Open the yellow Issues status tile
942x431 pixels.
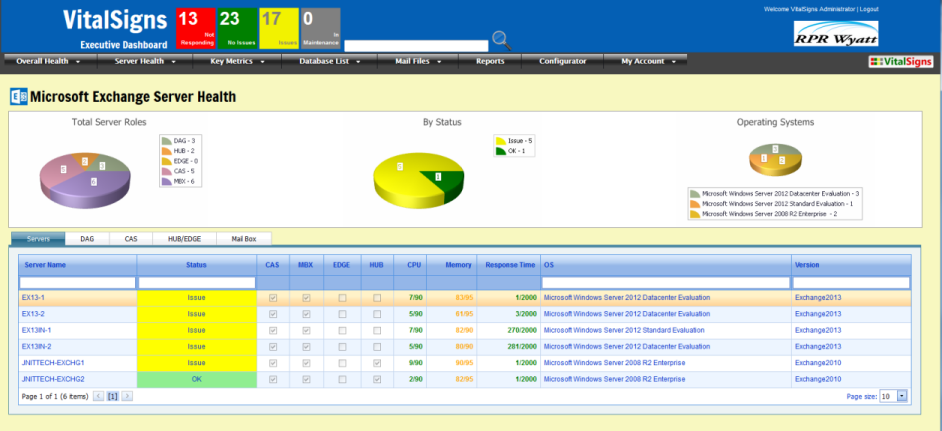(279, 28)
